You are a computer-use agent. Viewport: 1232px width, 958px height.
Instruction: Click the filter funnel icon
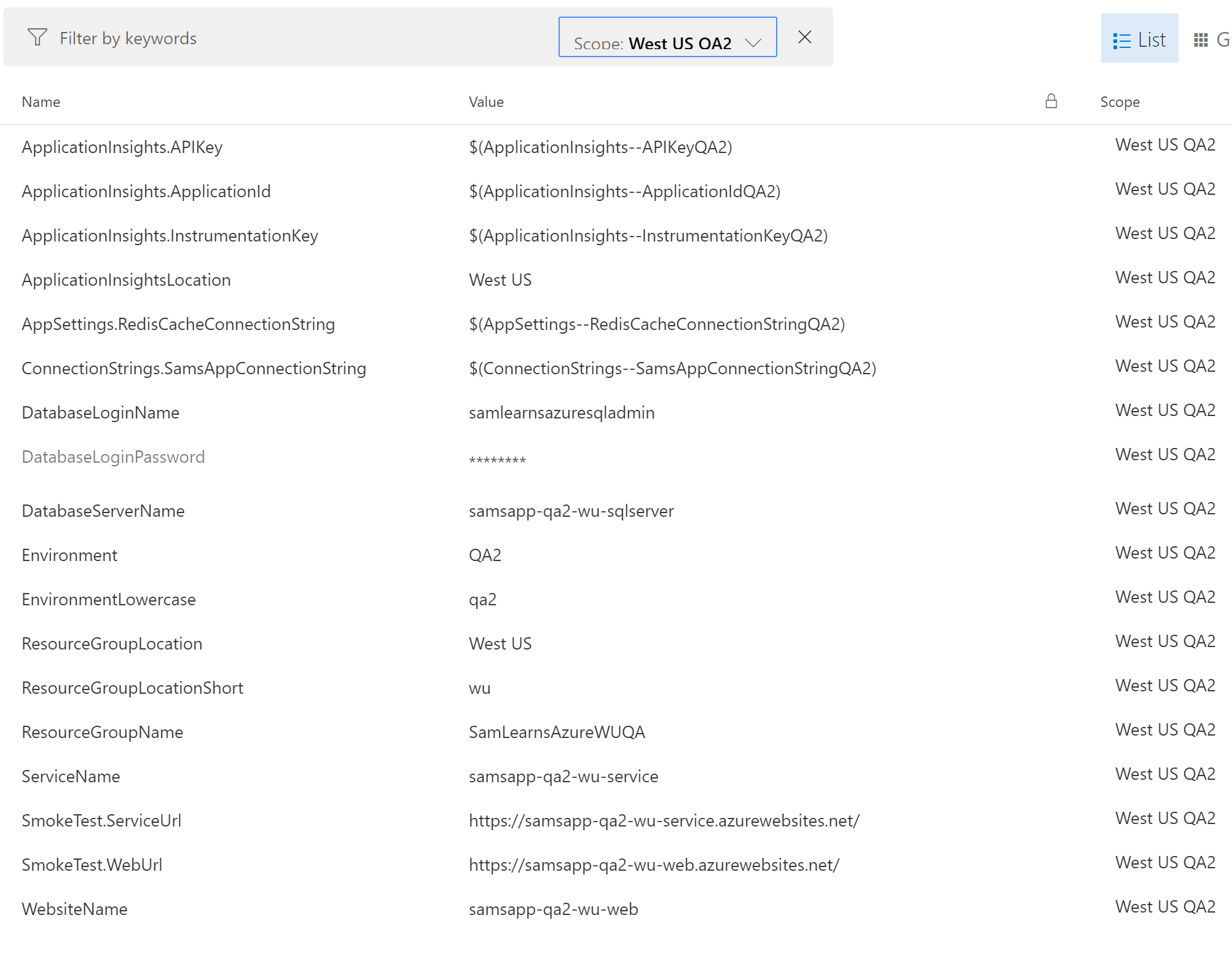tap(37, 37)
